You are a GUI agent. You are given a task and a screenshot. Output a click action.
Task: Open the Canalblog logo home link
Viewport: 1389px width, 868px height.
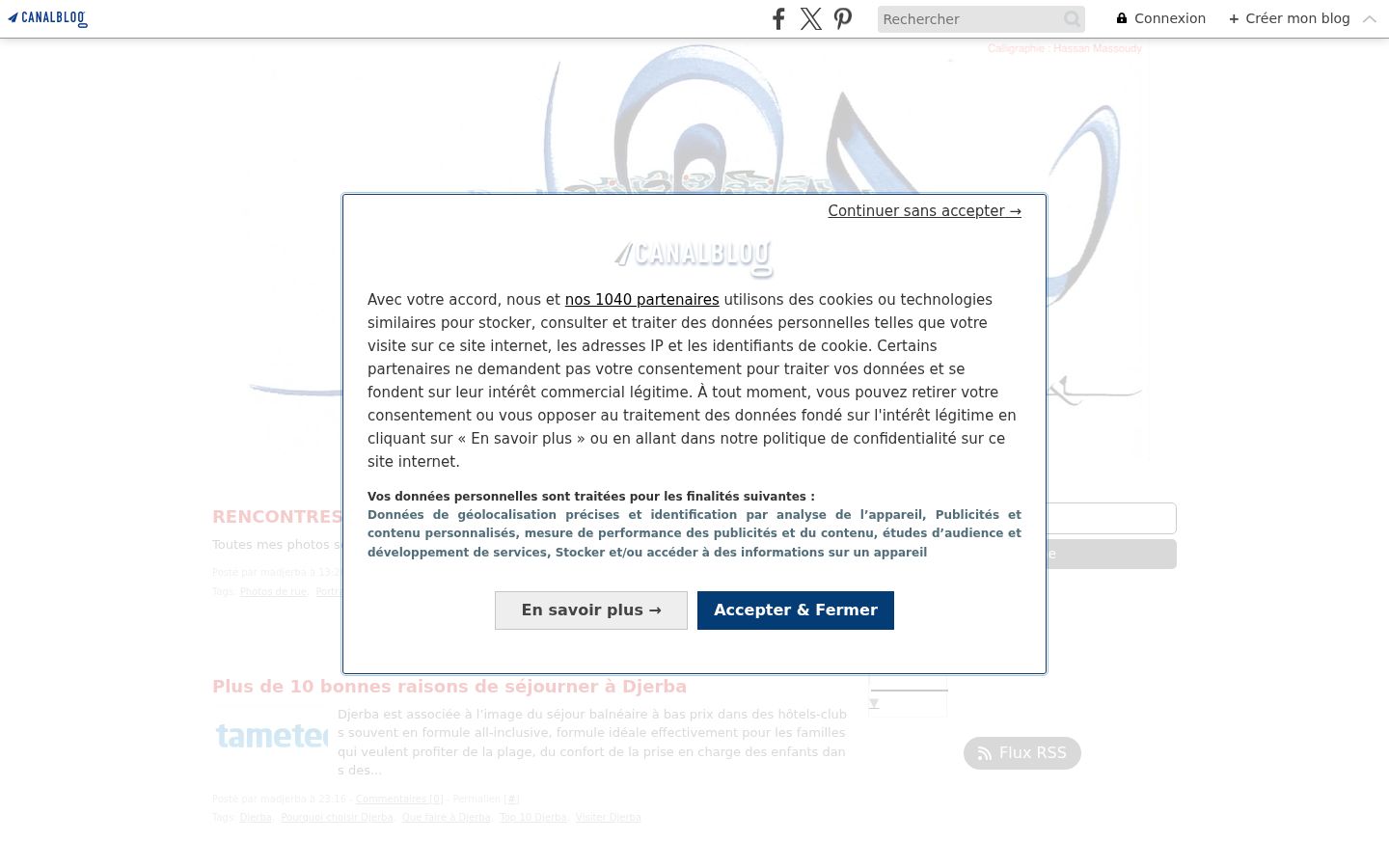tap(47, 18)
